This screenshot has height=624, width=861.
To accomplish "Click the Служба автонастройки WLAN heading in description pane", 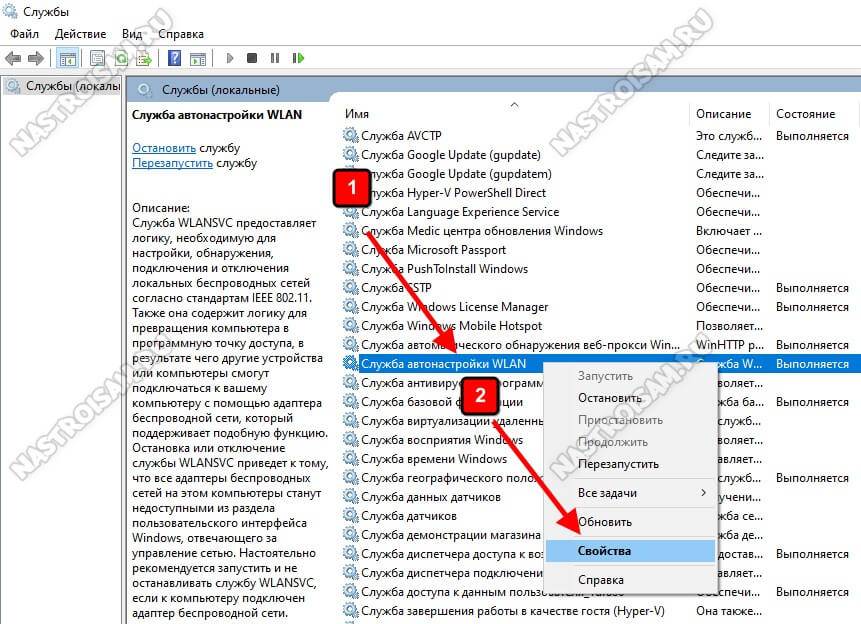I will [x=217, y=115].
